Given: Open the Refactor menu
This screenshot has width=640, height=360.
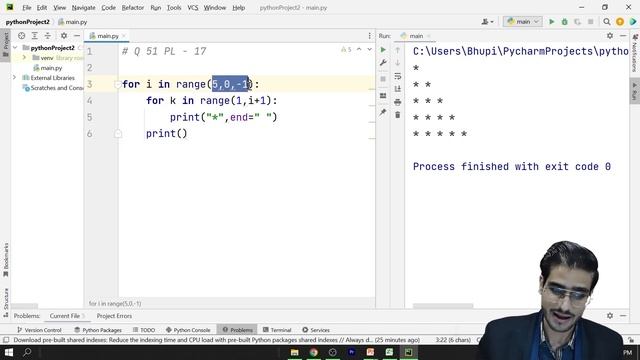Looking at the screenshot, I should coord(133,7).
